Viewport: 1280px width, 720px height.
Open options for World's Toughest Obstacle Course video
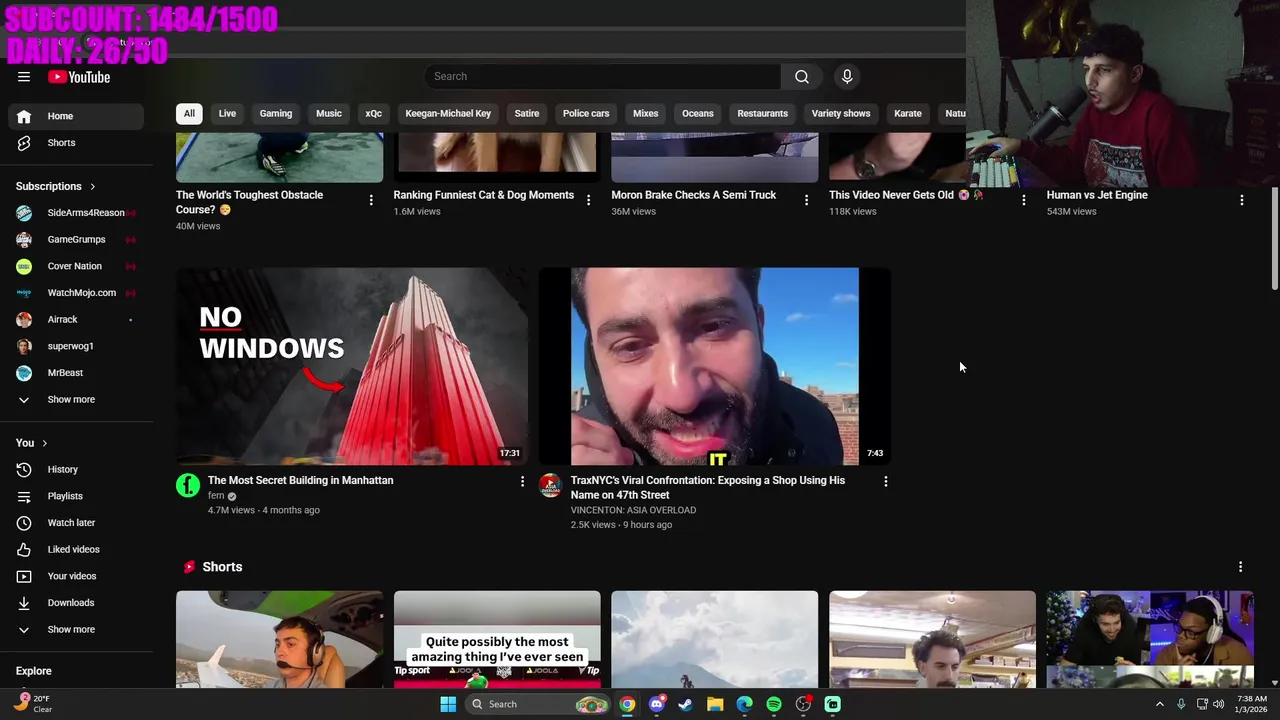[371, 200]
